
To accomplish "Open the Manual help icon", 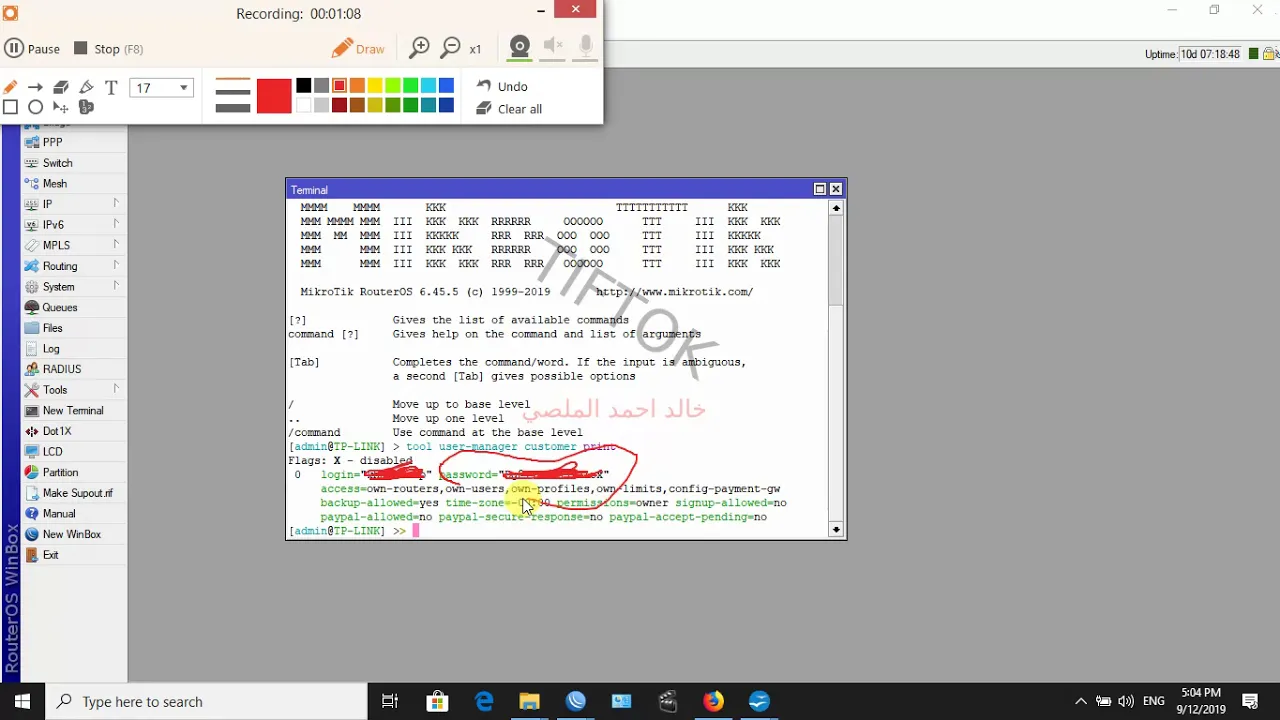I will pyautogui.click(x=32, y=514).
